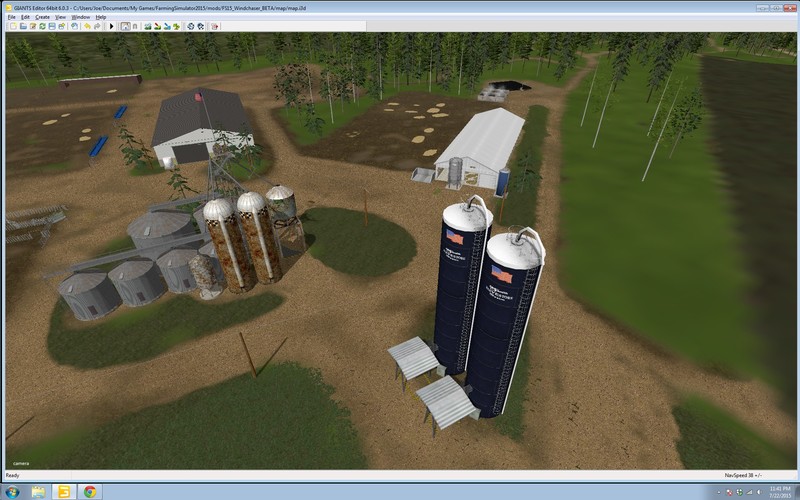
Task: Click the Open folder icon in toolbar
Action: click(23, 26)
